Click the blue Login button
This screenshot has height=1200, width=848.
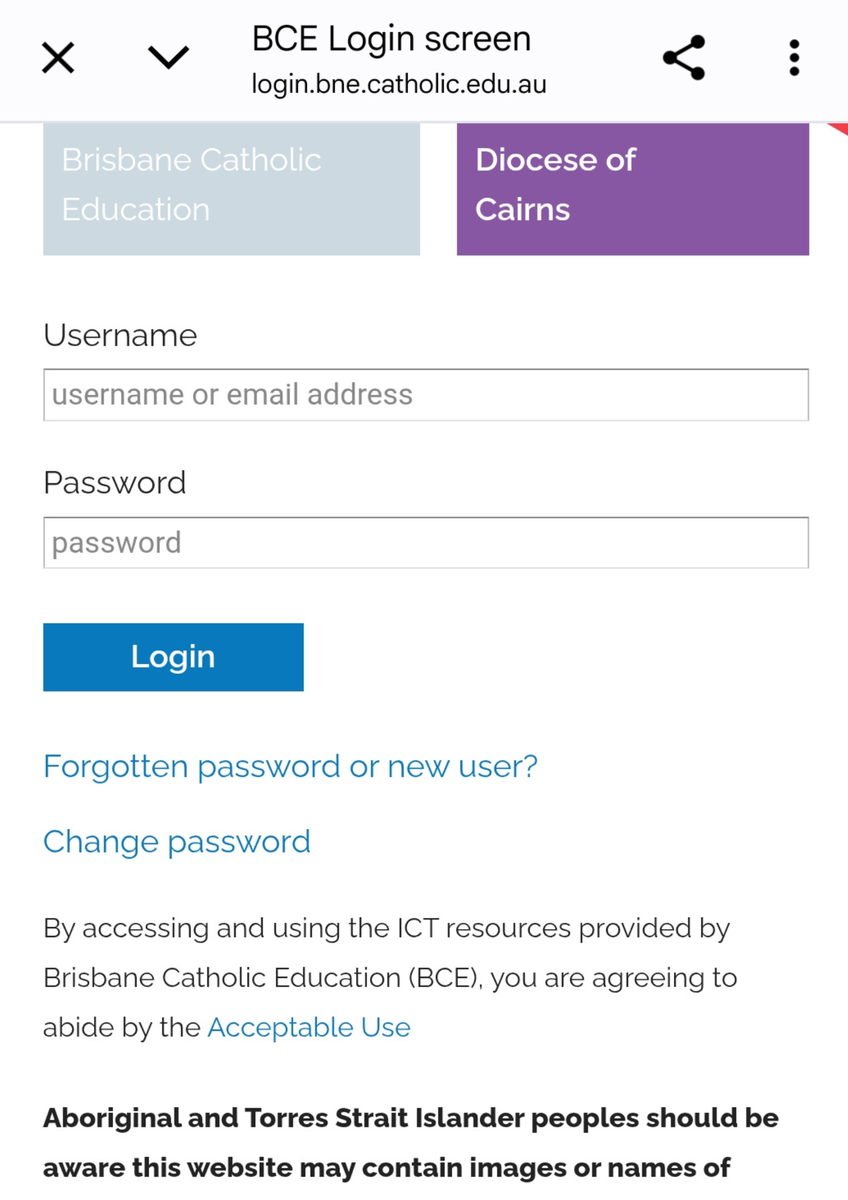(173, 657)
